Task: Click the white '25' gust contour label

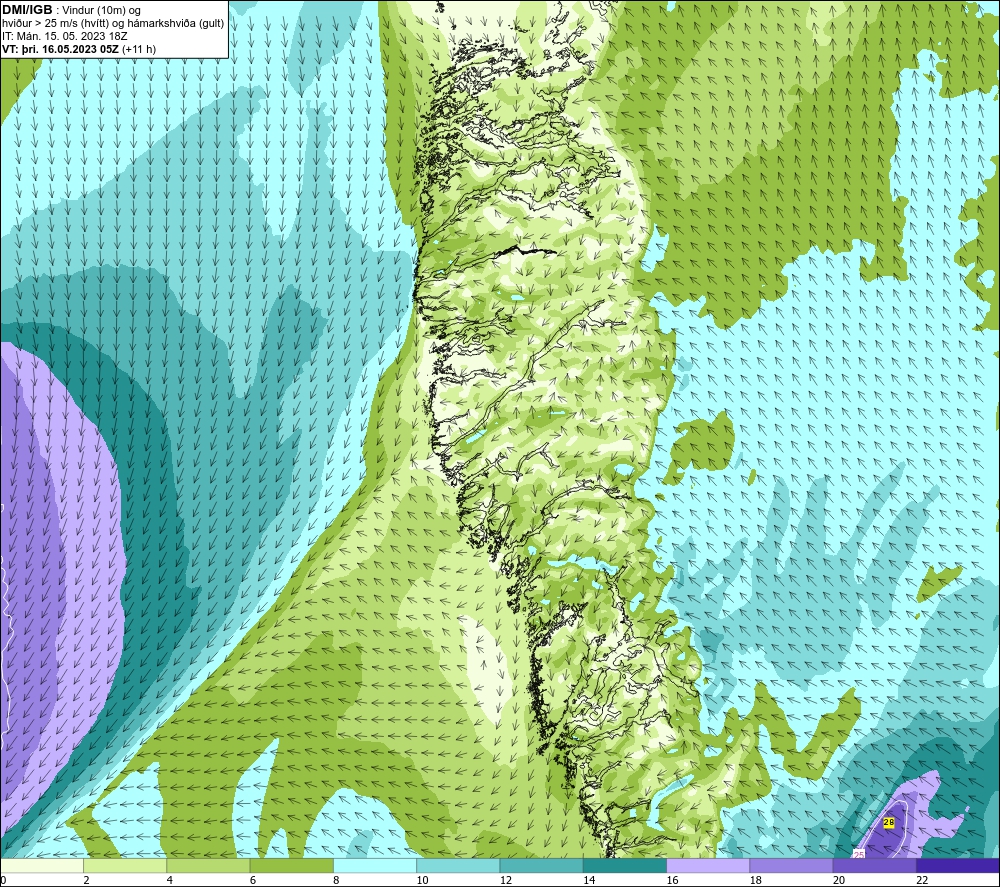Action: (858, 854)
